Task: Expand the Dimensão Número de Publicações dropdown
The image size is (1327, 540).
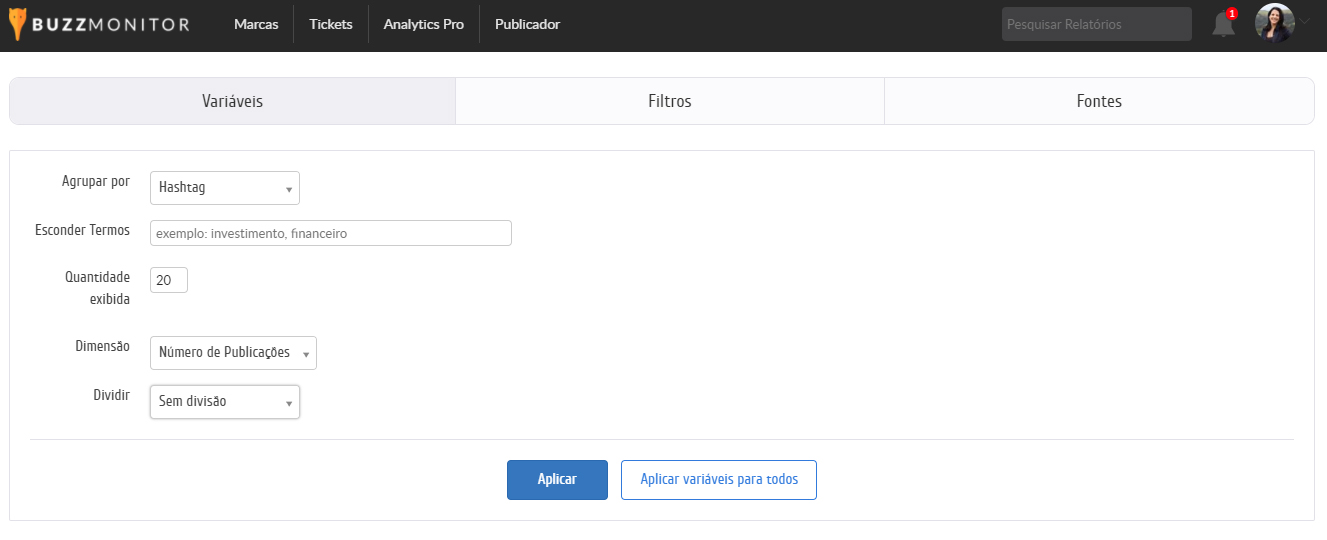Action: coord(233,353)
